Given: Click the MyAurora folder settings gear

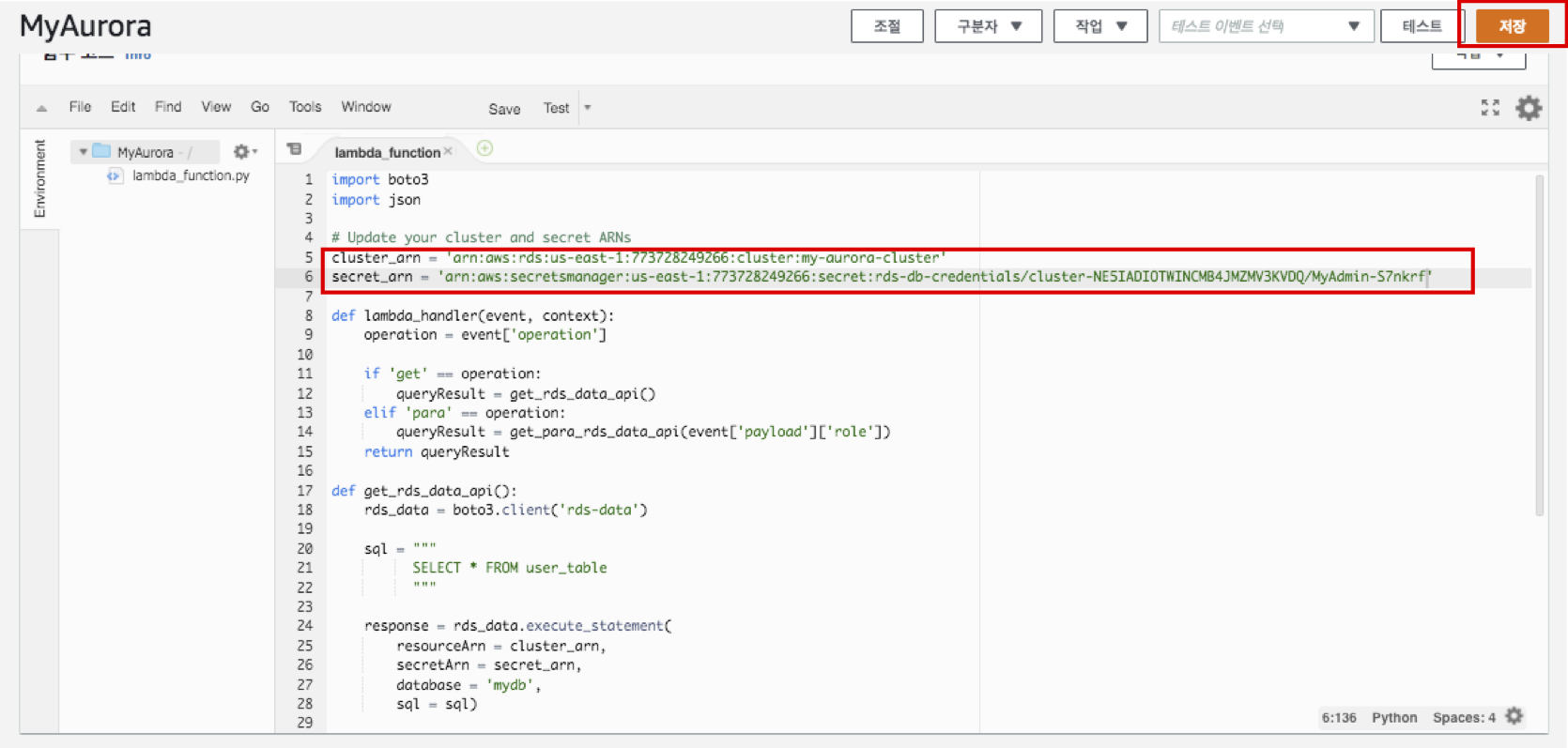Looking at the screenshot, I should (243, 152).
